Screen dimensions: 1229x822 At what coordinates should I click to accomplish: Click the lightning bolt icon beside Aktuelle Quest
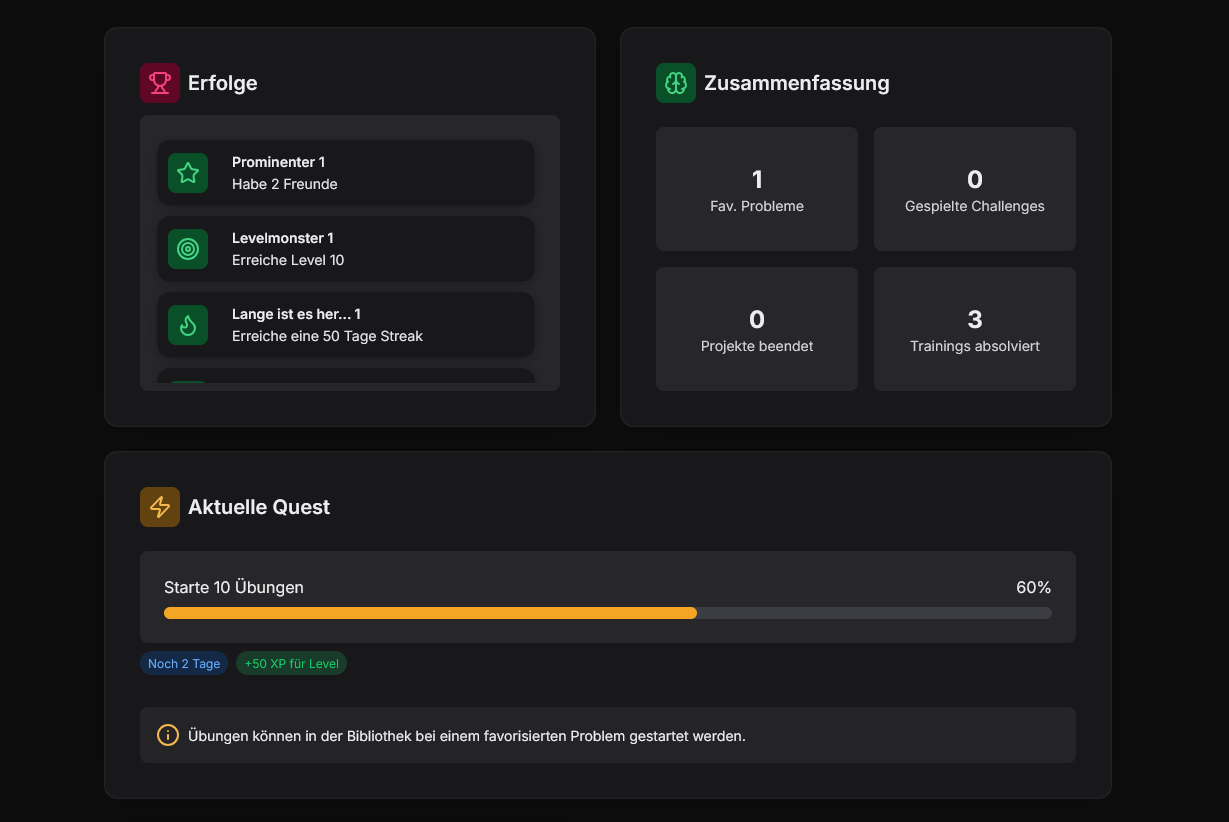click(160, 507)
